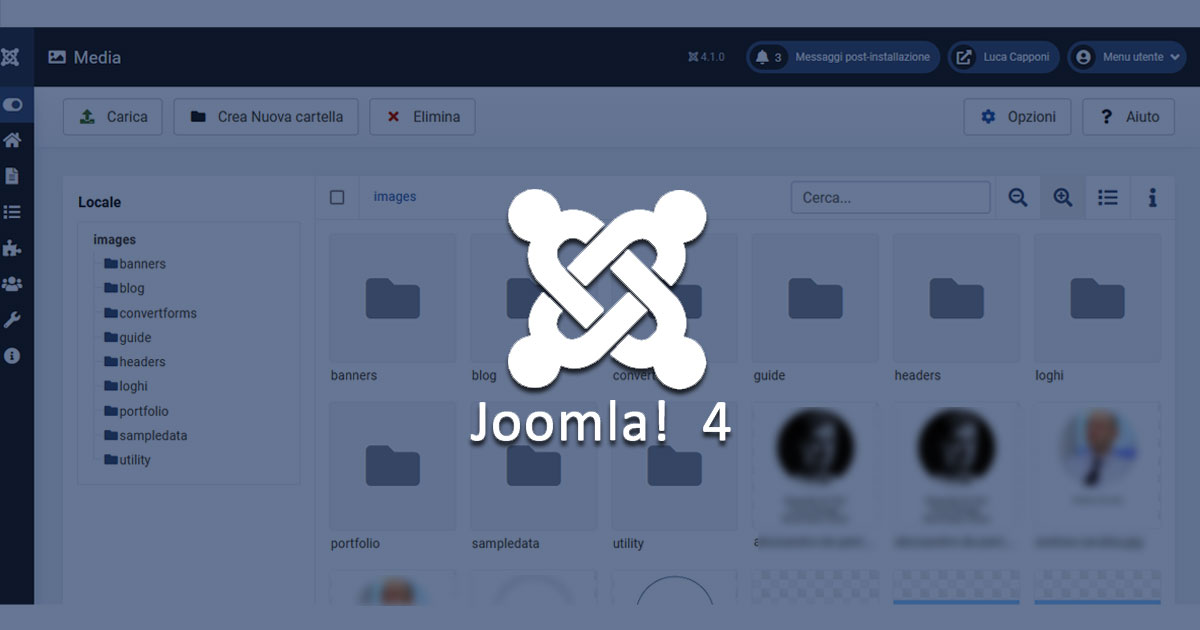Decrease thumbnail size with zoom-out icon

pyautogui.click(x=1018, y=198)
